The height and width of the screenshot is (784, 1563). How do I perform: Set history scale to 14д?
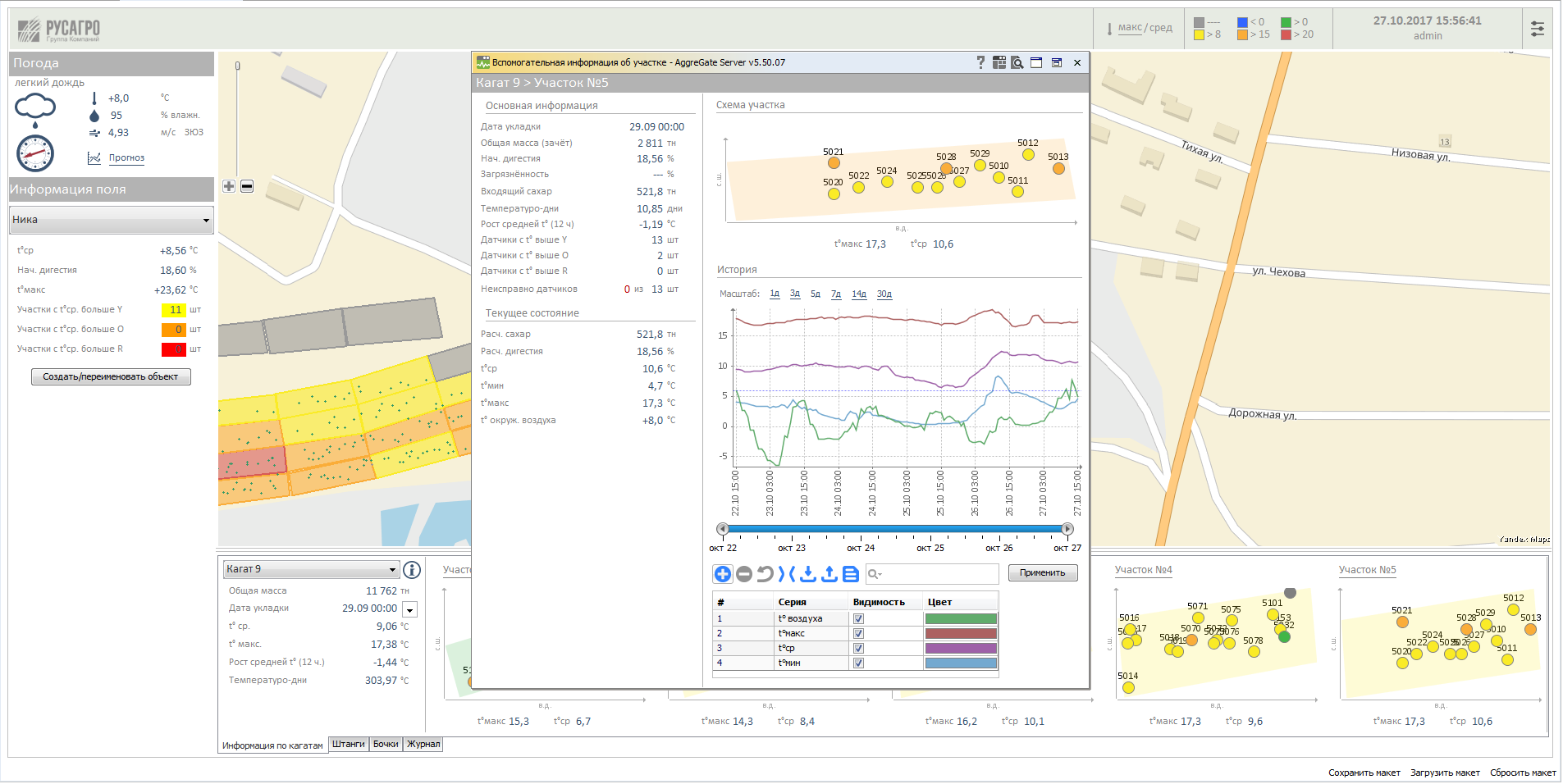click(859, 294)
